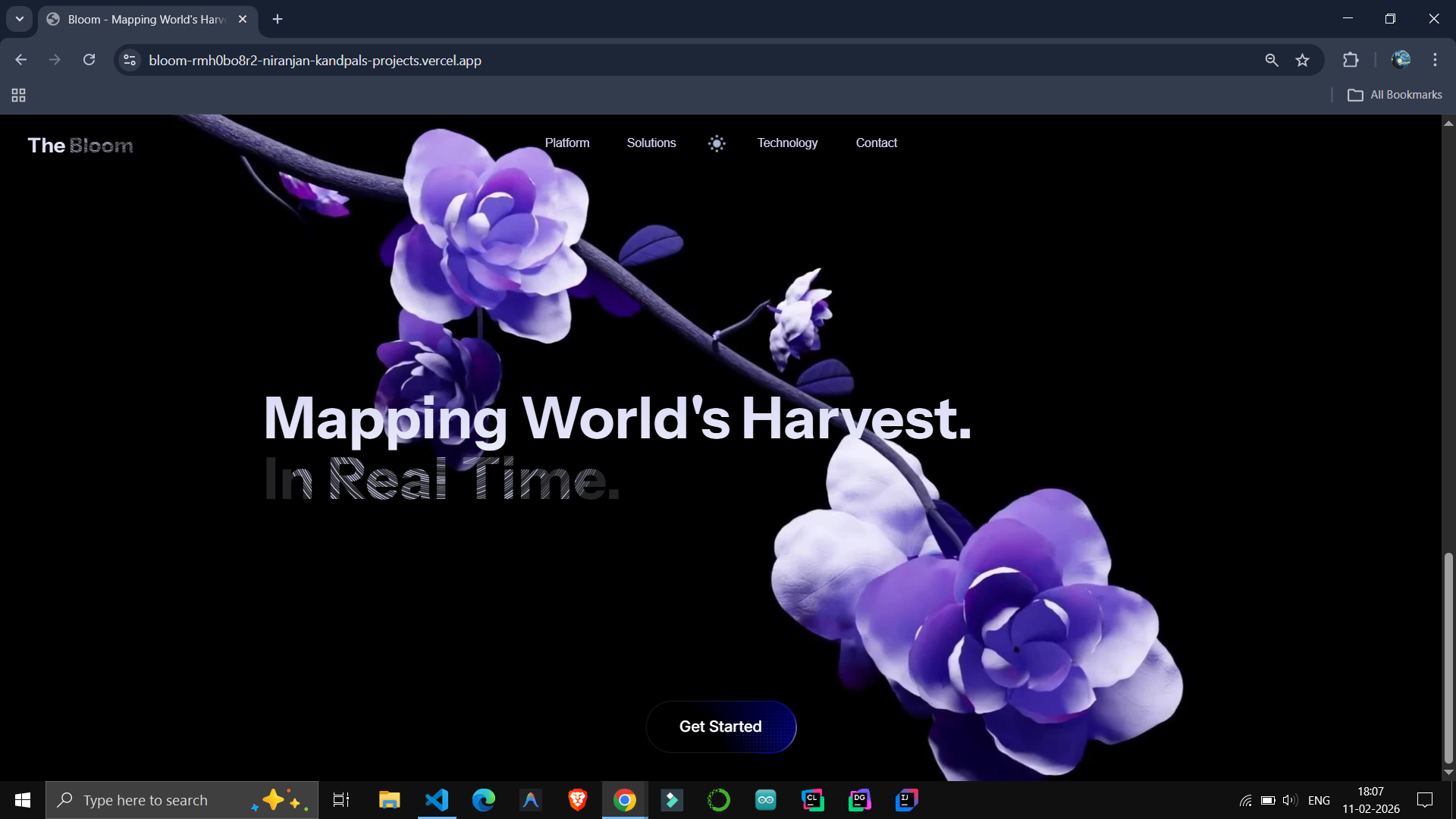Image resolution: width=1456 pixels, height=819 pixels.
Task: Click the zoom magnifier icon in address bar
Action: (x=1272, y=60)
